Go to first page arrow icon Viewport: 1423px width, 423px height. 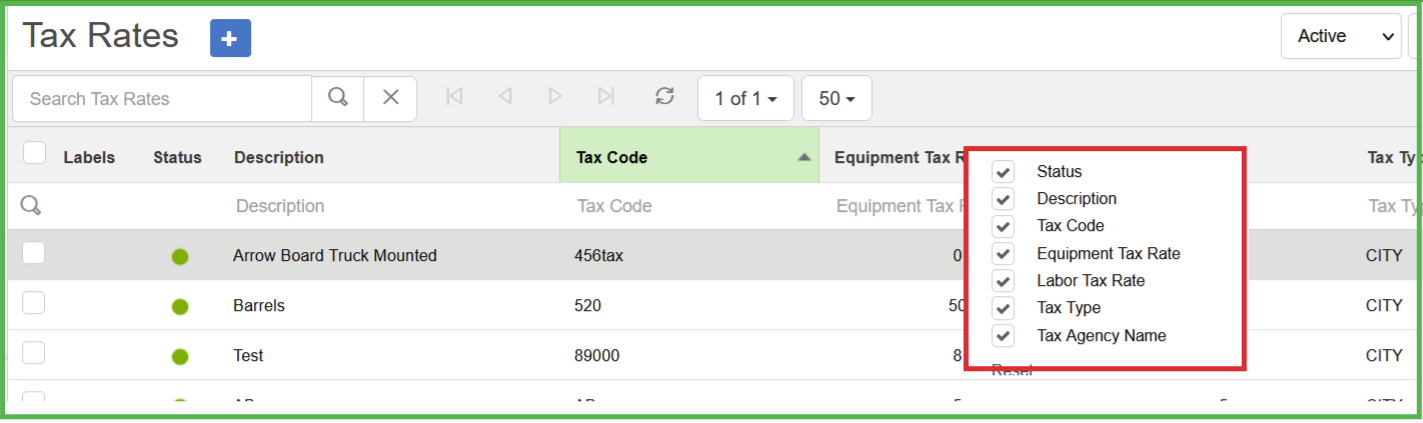pyautogui.click(x=454, y=97)
